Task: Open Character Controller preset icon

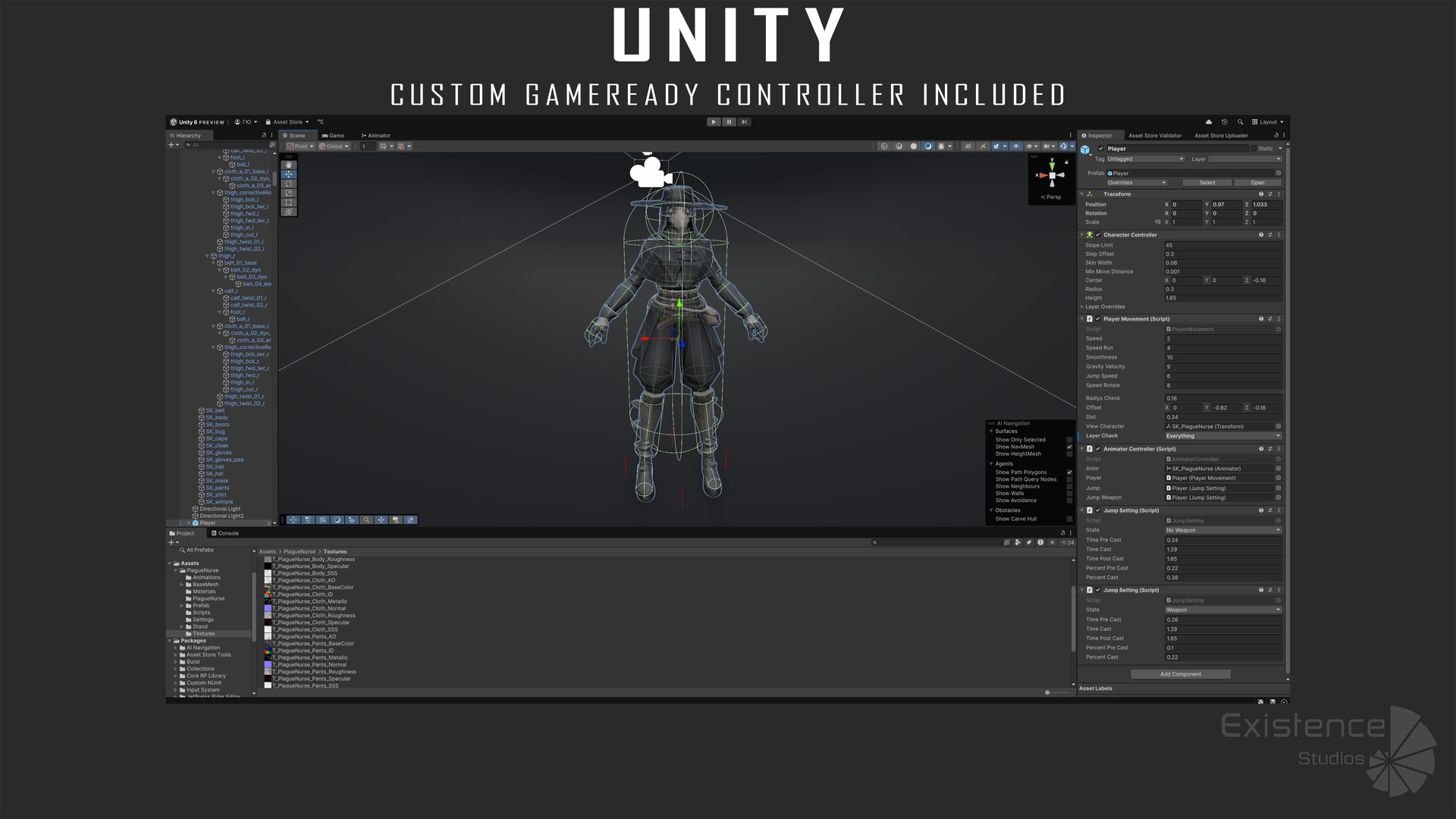Action: [1270, 235]
